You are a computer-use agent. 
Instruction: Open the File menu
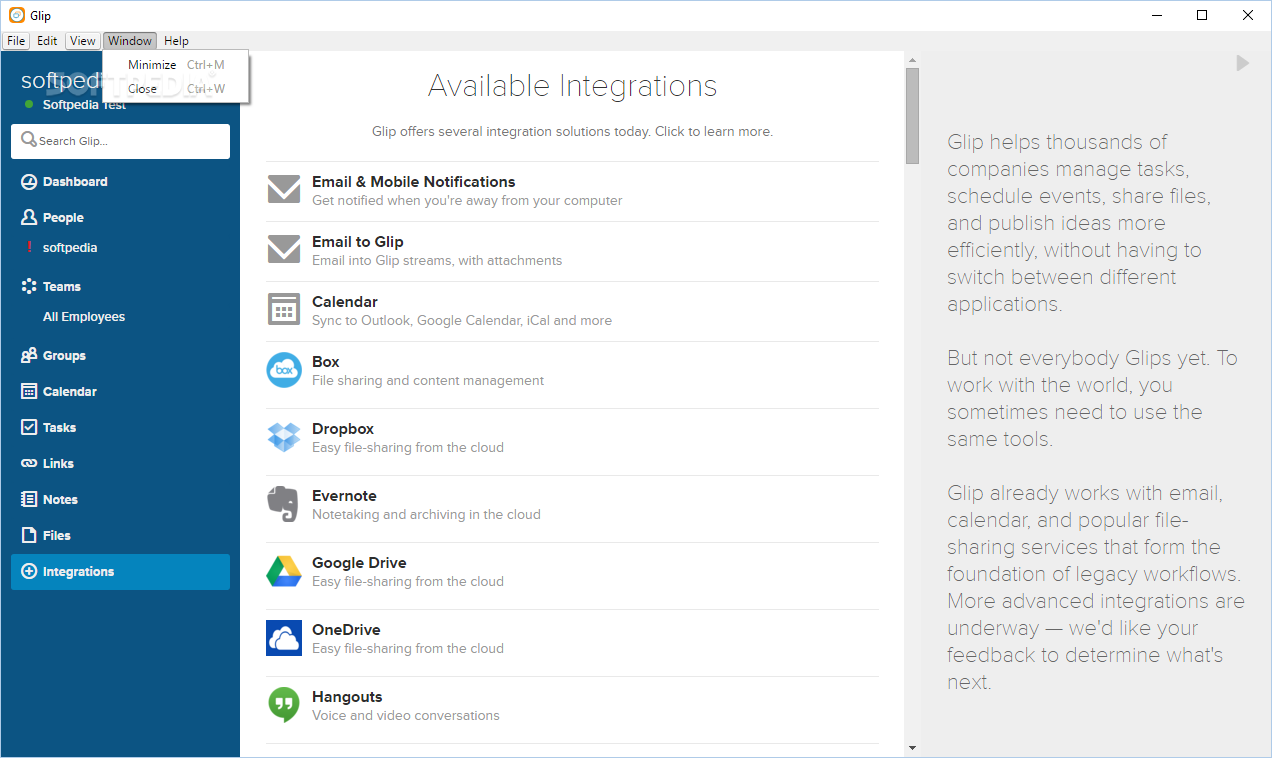16,41
